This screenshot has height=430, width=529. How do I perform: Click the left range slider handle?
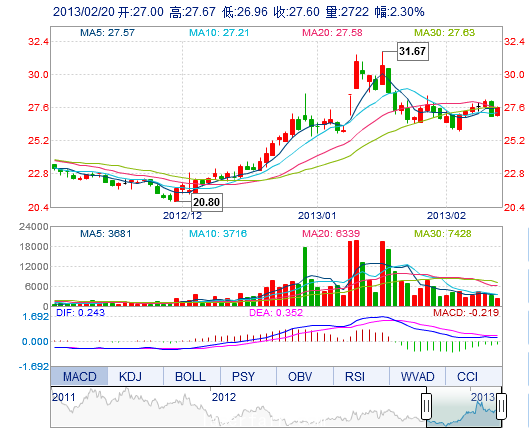[426, 406]
